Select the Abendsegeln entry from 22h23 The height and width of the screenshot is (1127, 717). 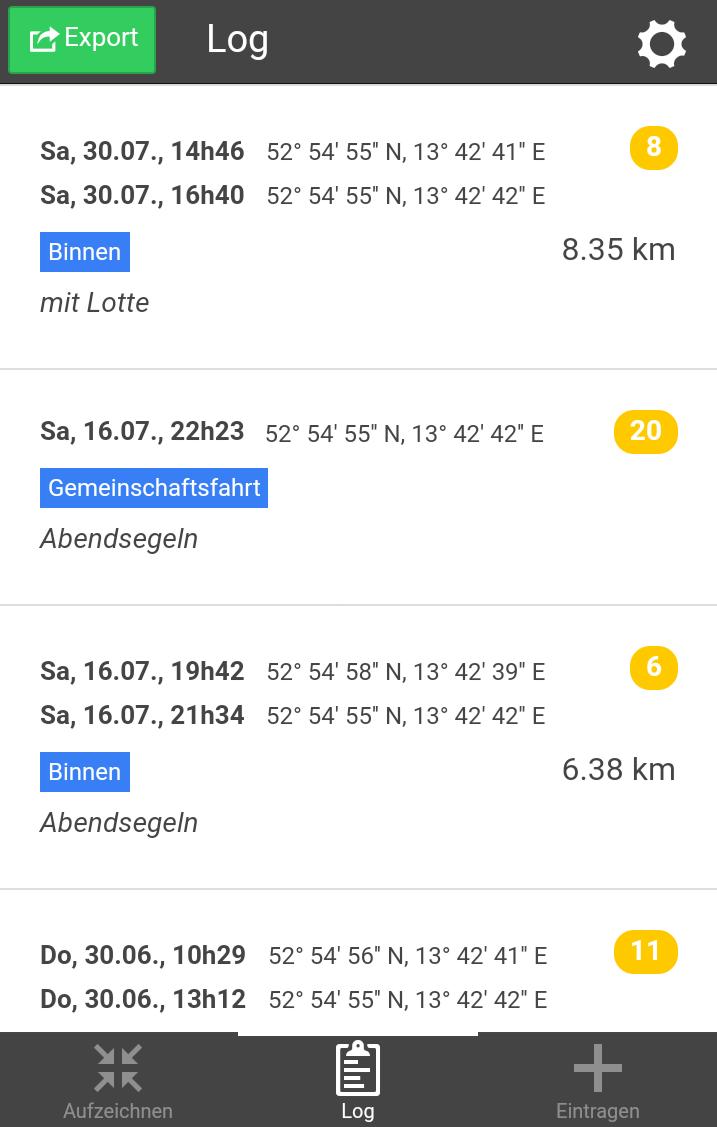click(x=119, y=539)
